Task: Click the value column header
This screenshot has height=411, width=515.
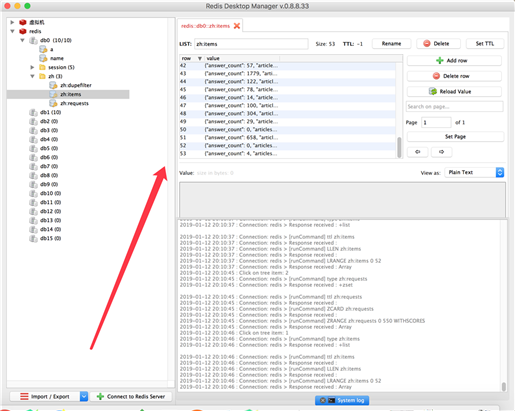Action: pyautogui.click(x=242, y=58)
